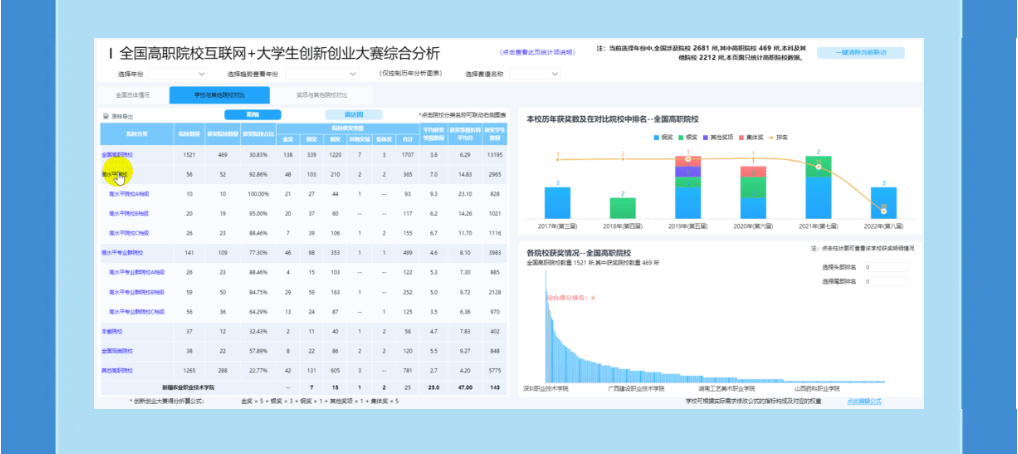Click the 高水平专业群院校C档 sub-row link
Image resolution: width=1018 pixels, height=454 pixels.
click(137, 311)
